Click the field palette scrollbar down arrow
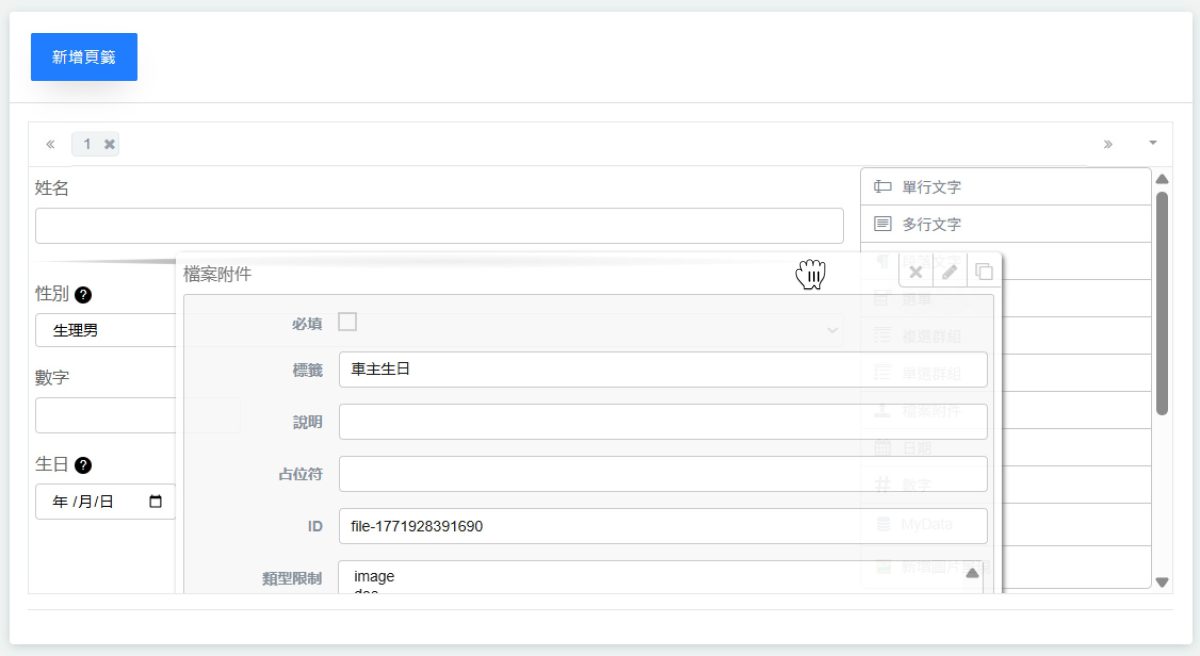 pyautogui.click(x=1161, y=582)
